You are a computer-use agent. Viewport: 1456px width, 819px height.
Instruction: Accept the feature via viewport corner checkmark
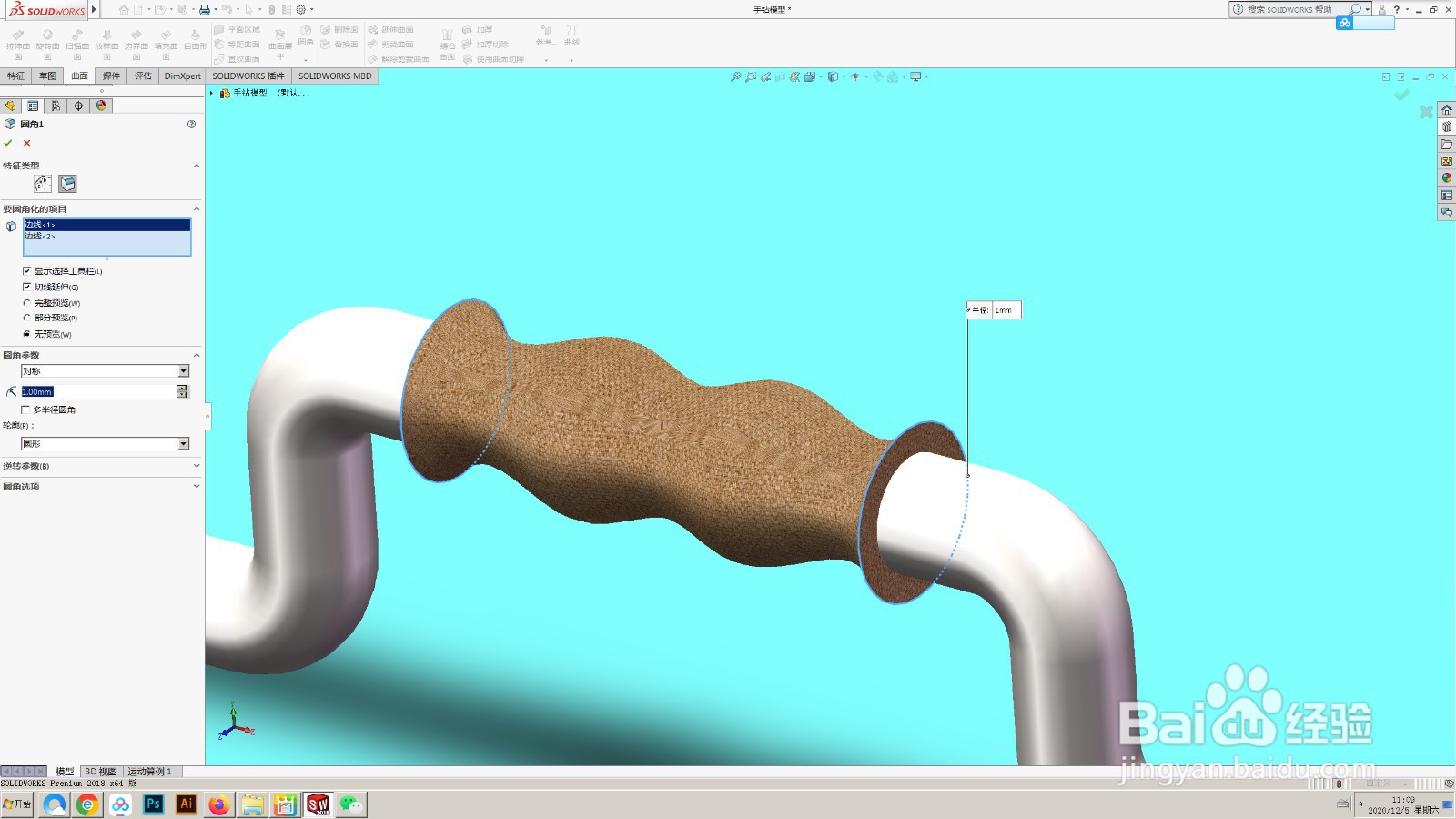coord(1401,95)
